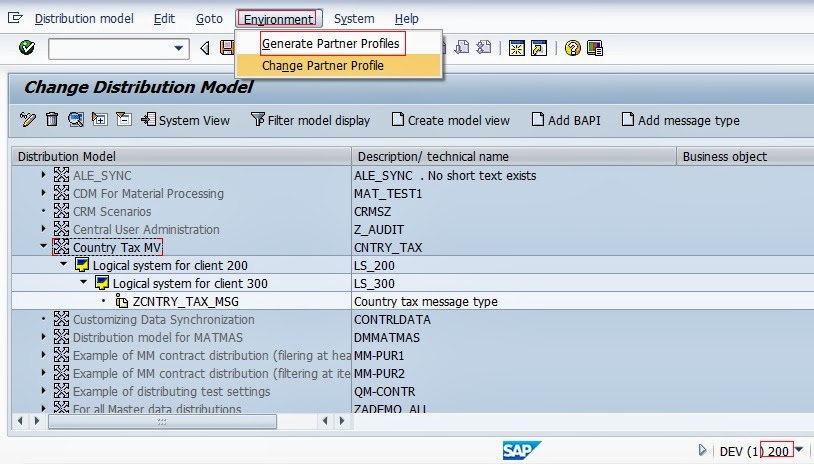Click the find magnifier icon in toolbar

pos(76,120)
